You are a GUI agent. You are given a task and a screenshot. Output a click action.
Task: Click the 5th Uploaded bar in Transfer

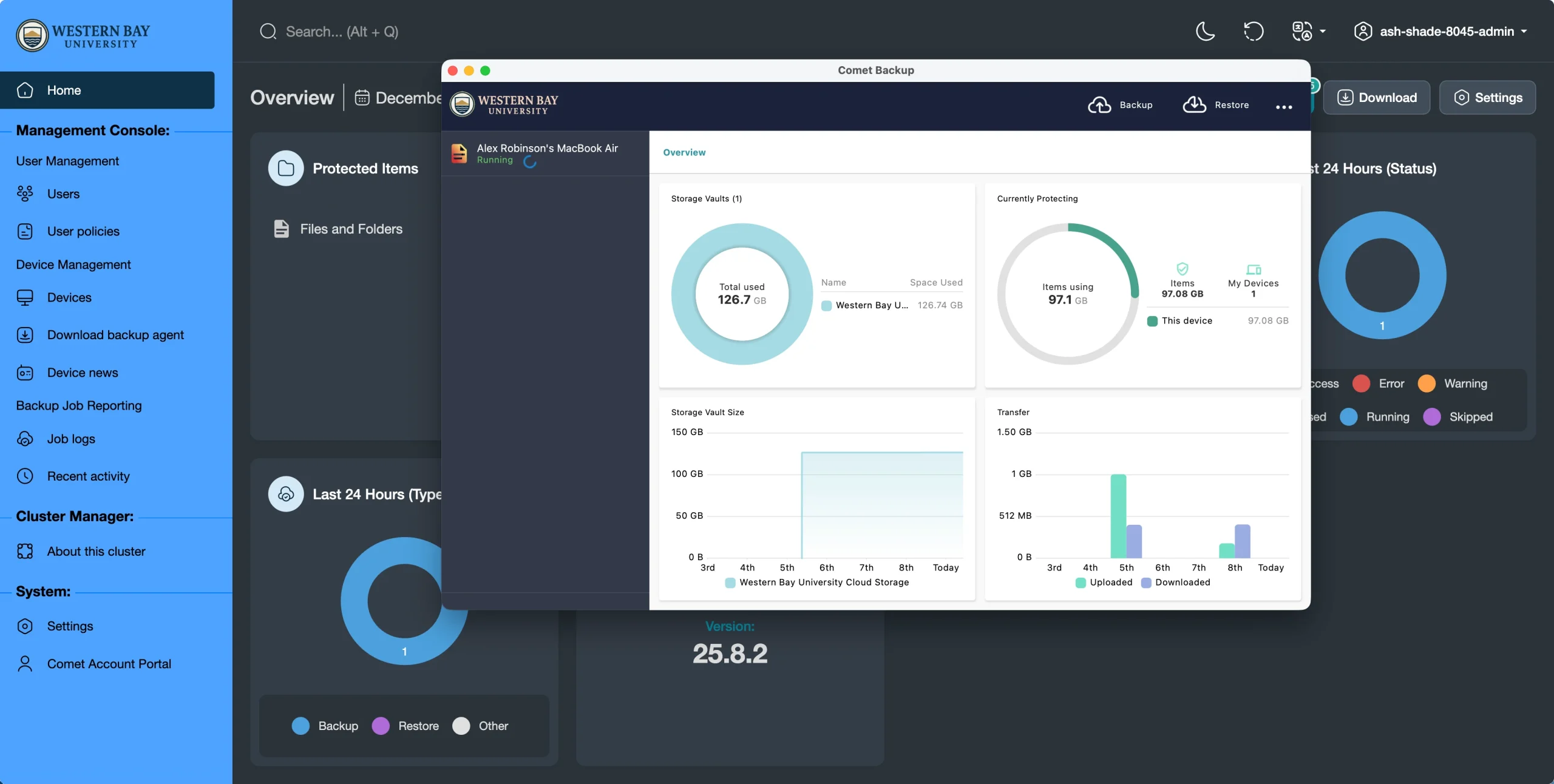1118,516
